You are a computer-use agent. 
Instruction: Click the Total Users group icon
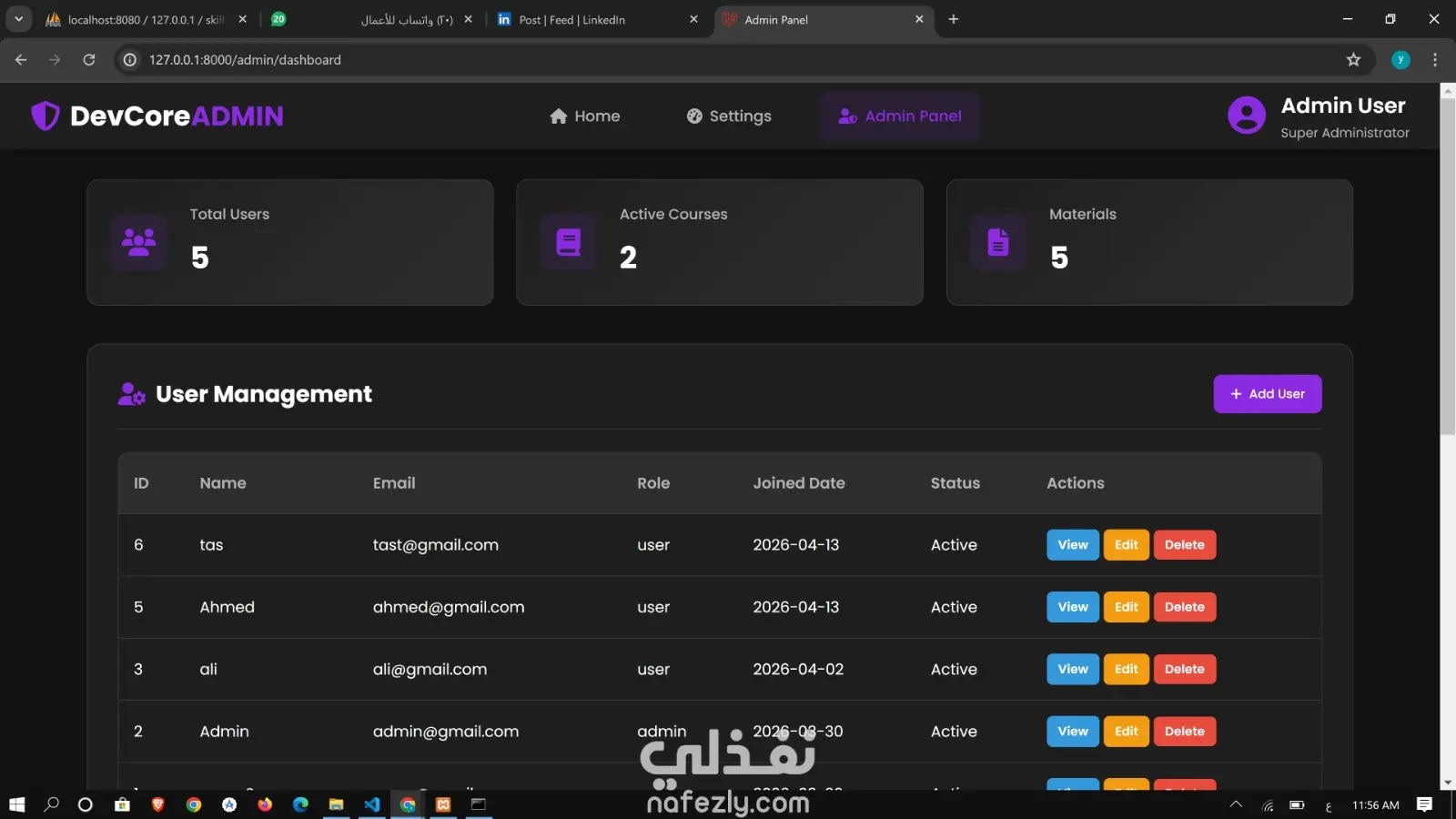coord(138,242)
